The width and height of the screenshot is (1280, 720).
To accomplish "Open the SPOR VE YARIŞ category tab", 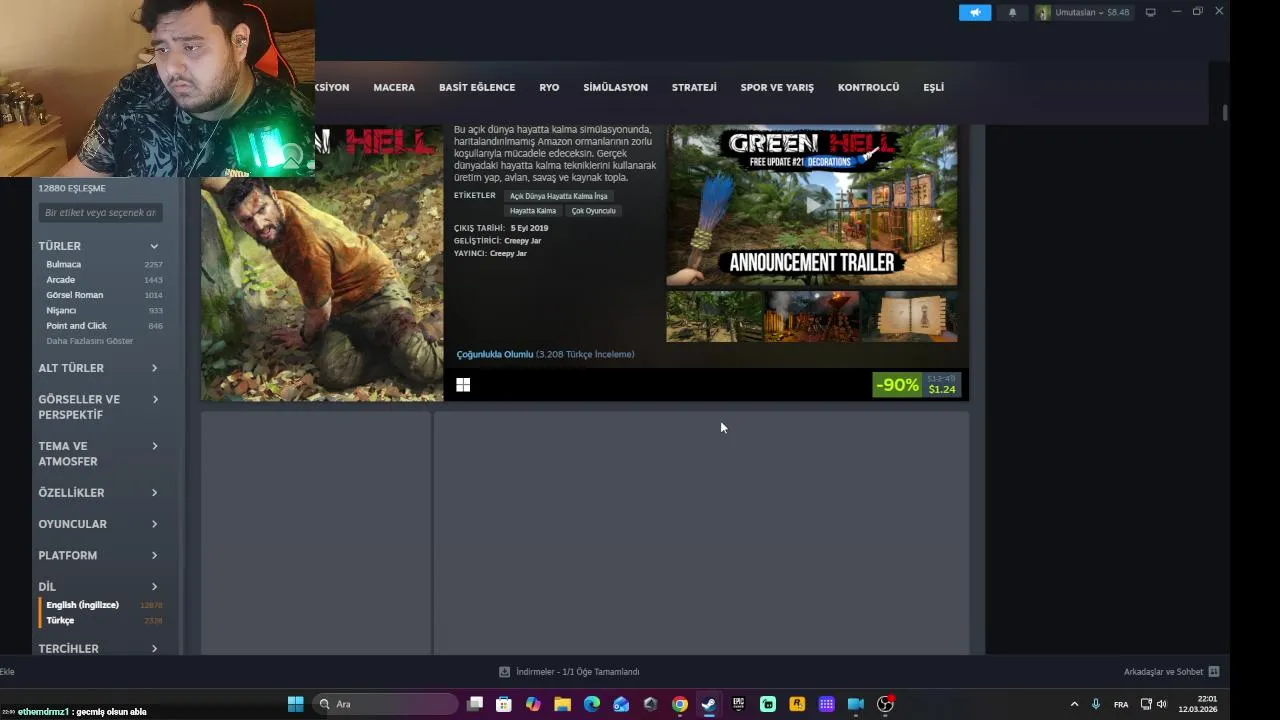I will 777,87.
